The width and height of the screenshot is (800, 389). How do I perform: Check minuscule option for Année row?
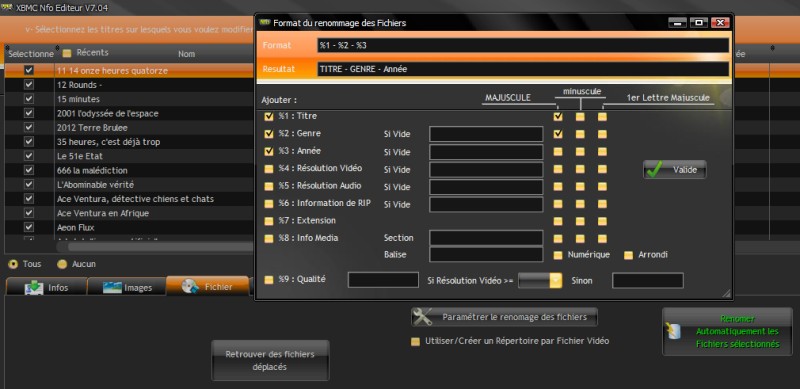point(580,152)
